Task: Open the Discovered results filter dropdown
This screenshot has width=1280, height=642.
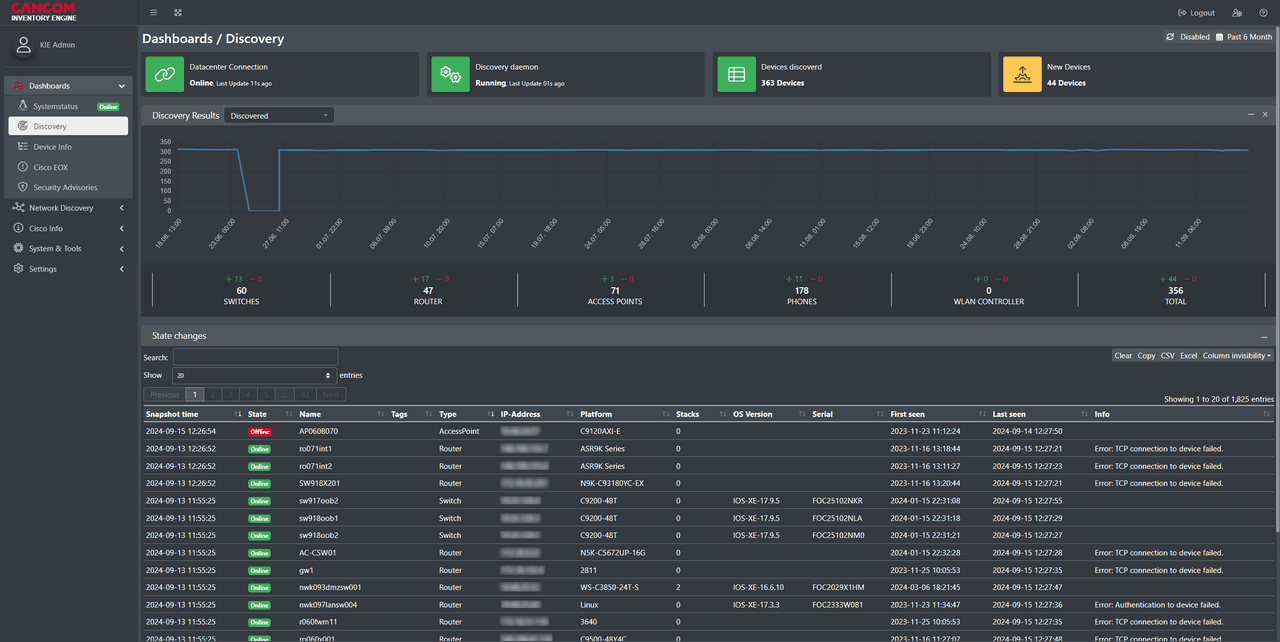Action: [278, 115]
